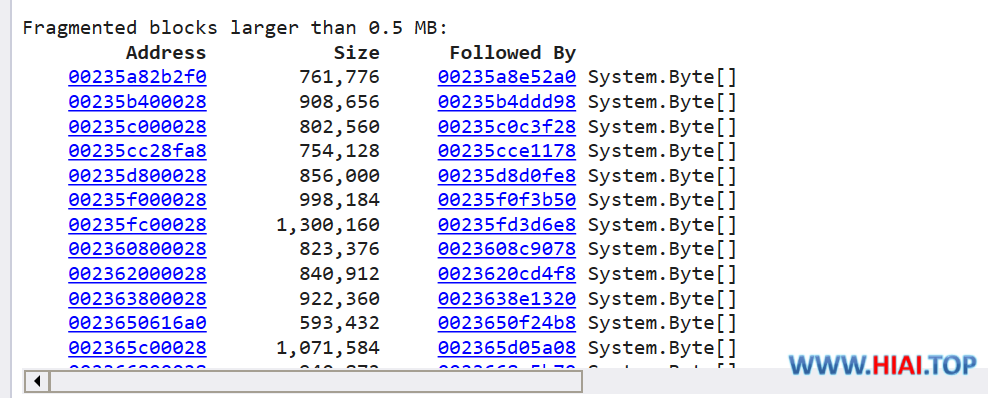This screenshot has width=988, height=398.
Task: Click the horizontal scrollbar left arrow
Action: point(37,381)
